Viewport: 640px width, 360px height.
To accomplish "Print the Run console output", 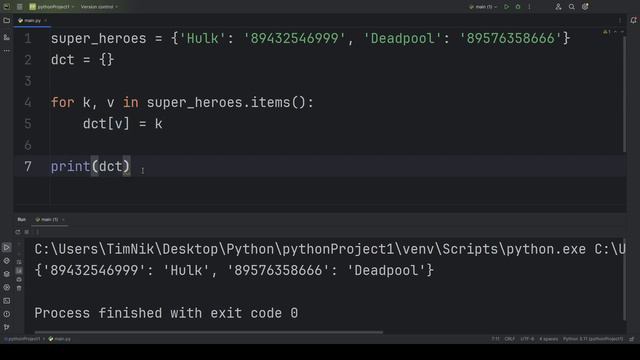I will click(x=19, y=279).
